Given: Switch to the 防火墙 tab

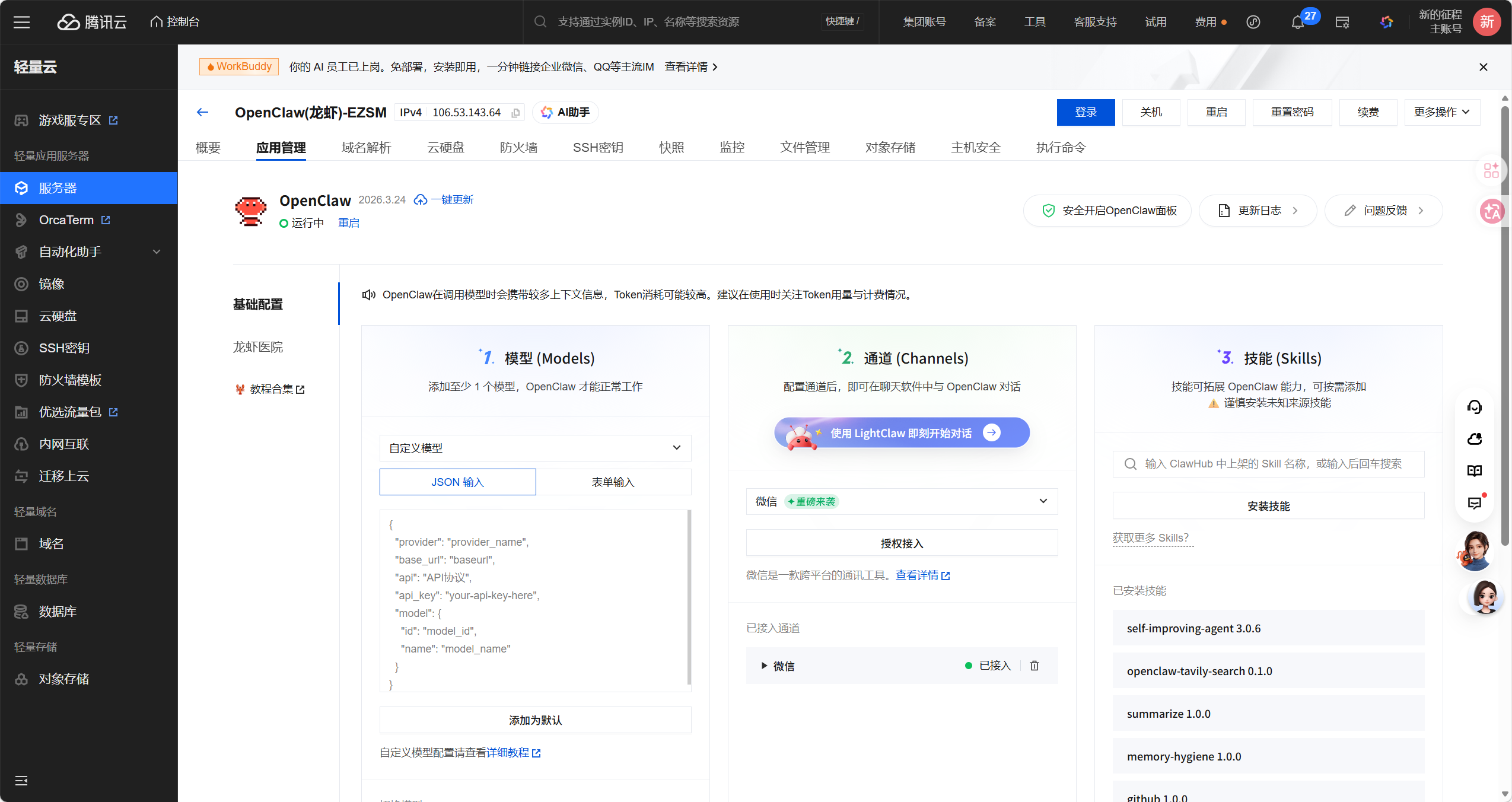Looking at the screenshot, I should click(x=518, y=148).
